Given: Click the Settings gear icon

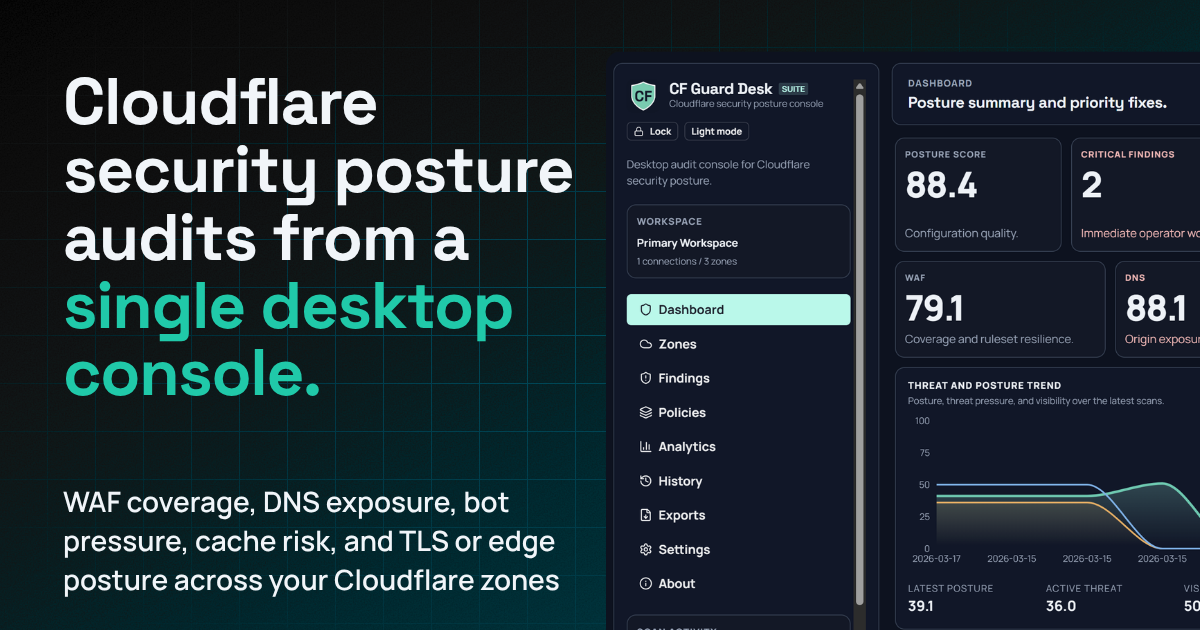Looking at the screenshot, I should (645, 549).
